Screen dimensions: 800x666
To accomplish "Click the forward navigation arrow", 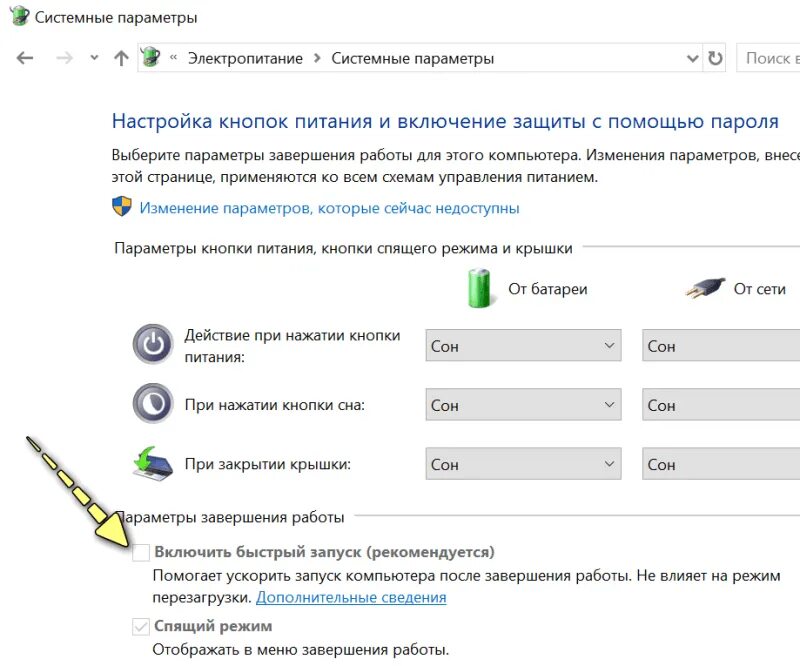I will [x=64, y=58].
